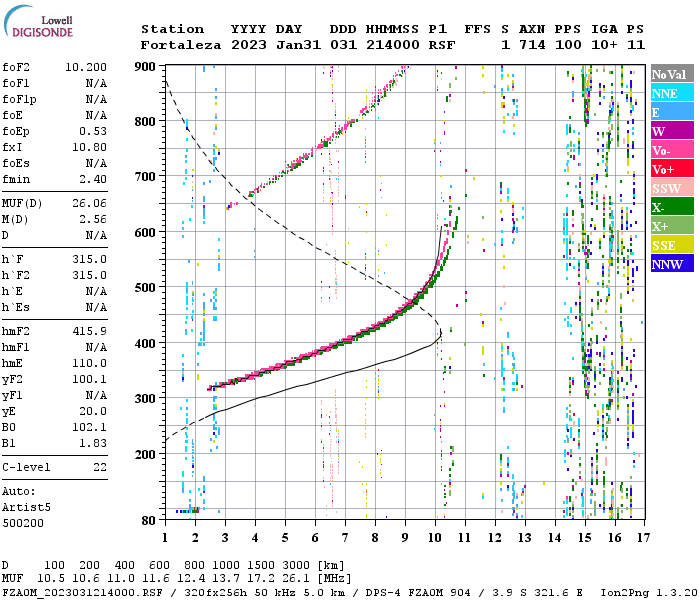Image resolution: width=700 pixels, height=600 pixels.
Task: Click the 80 km height axis label
Action: click(148, 520)
